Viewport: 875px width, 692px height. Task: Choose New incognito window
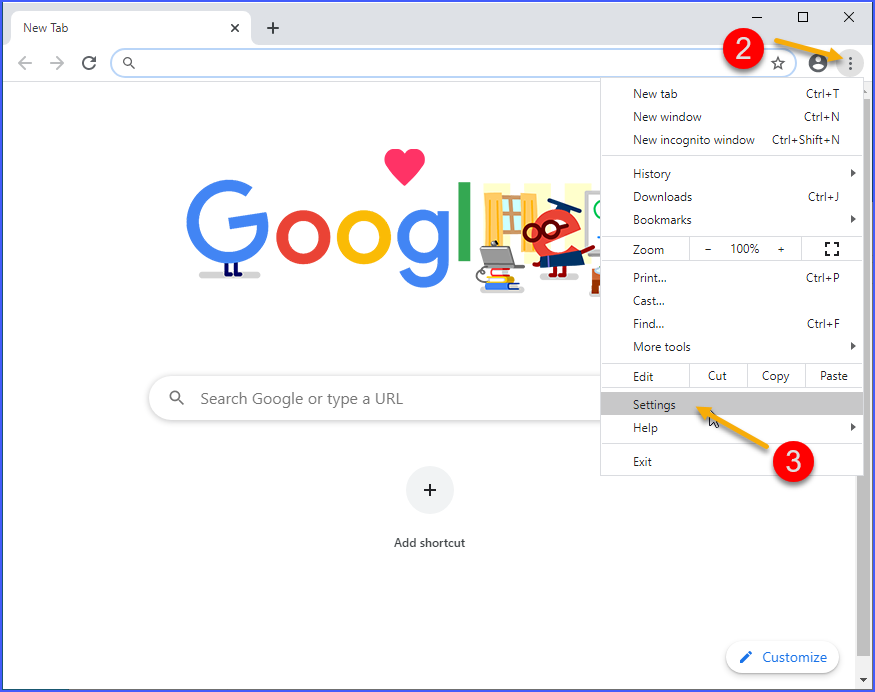tap(694, 139)
